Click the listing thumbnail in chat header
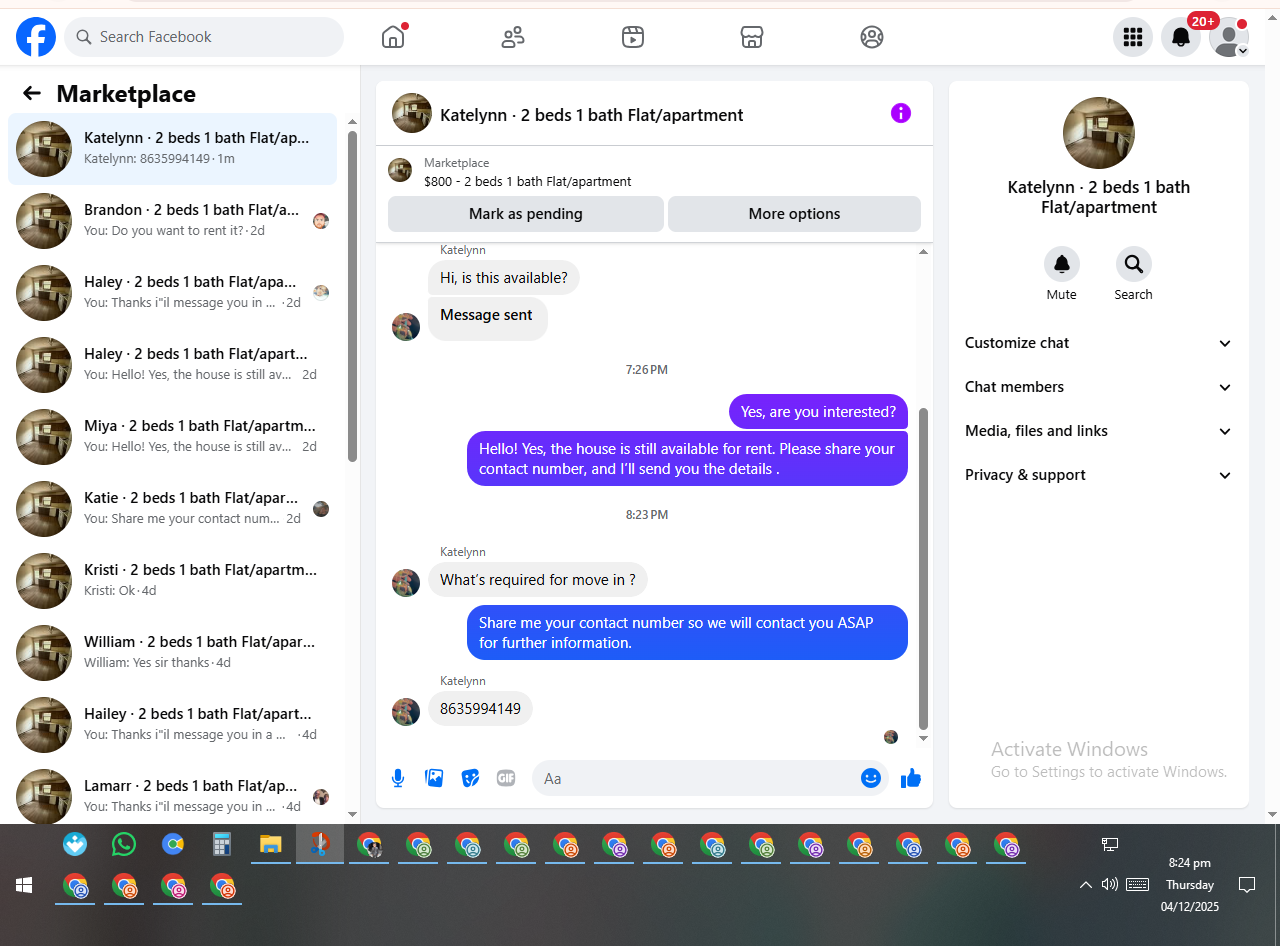The height and width of the screenshot is (946, 1280). [412, 113]
